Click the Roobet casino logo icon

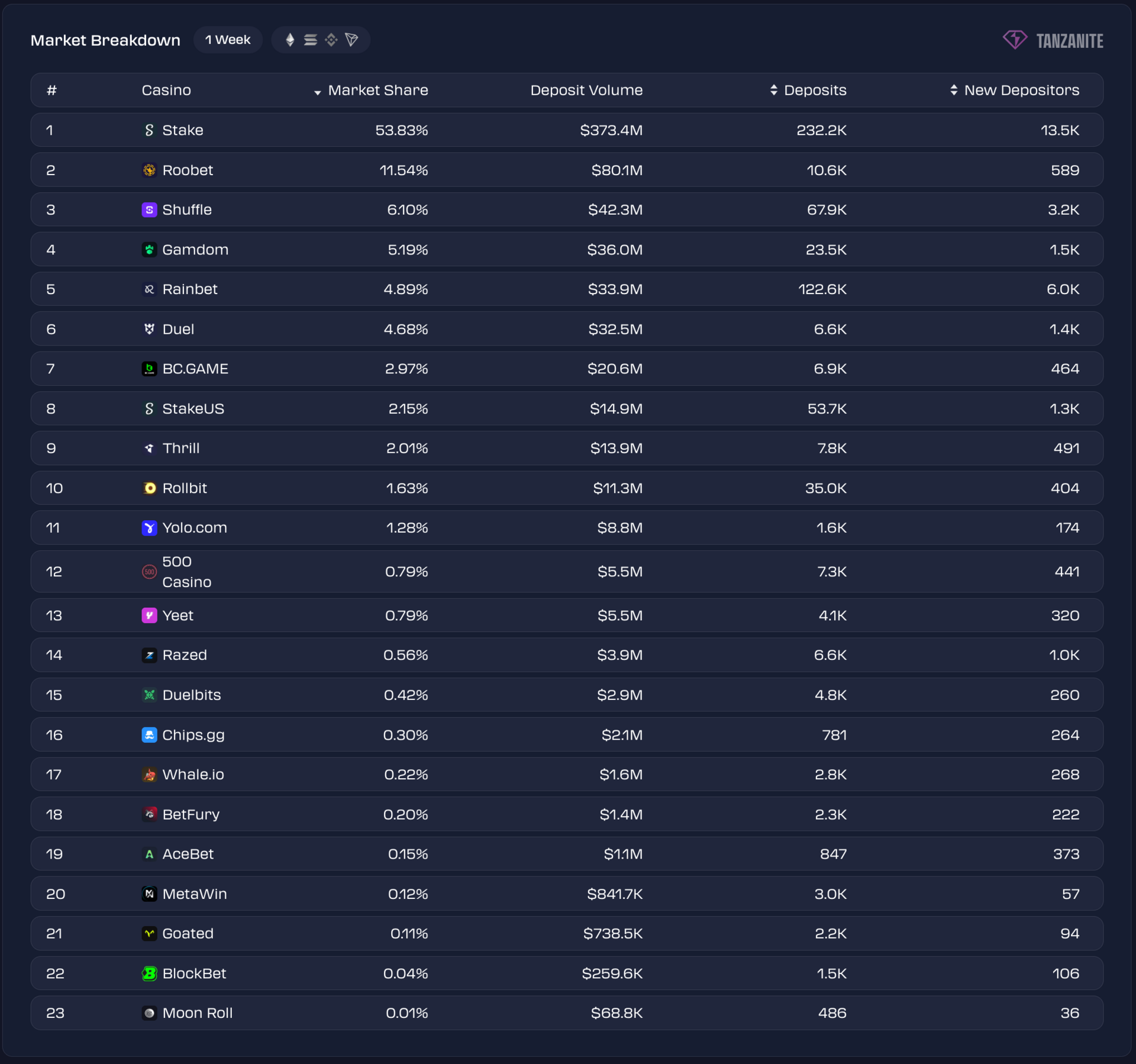[149, 170]
